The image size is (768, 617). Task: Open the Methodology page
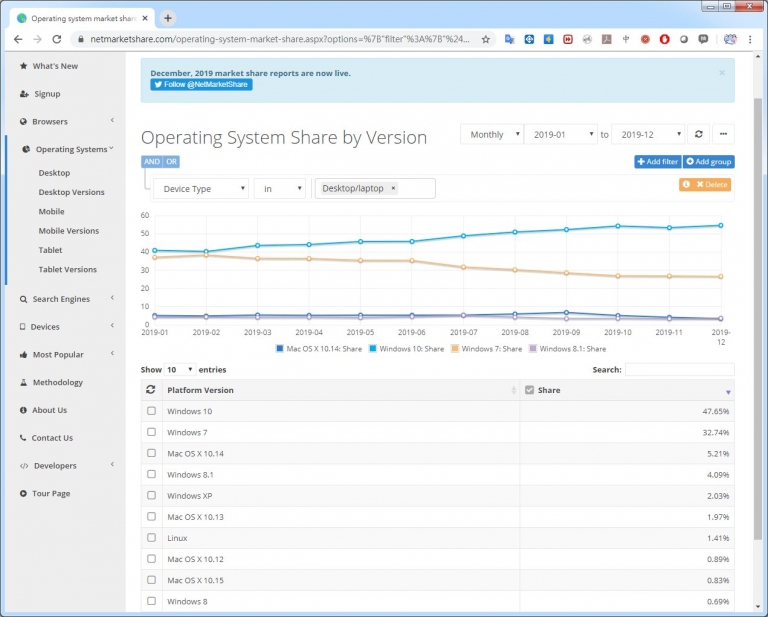(x=58, y=382)
